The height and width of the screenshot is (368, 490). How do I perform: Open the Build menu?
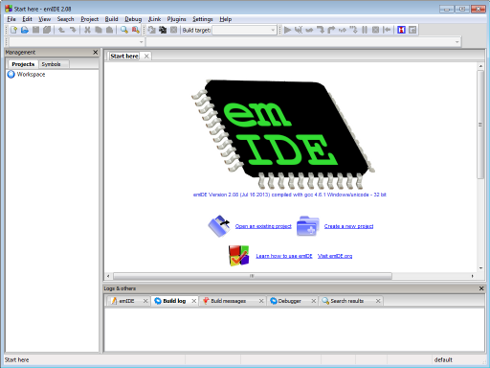click(x=111, y=19)
